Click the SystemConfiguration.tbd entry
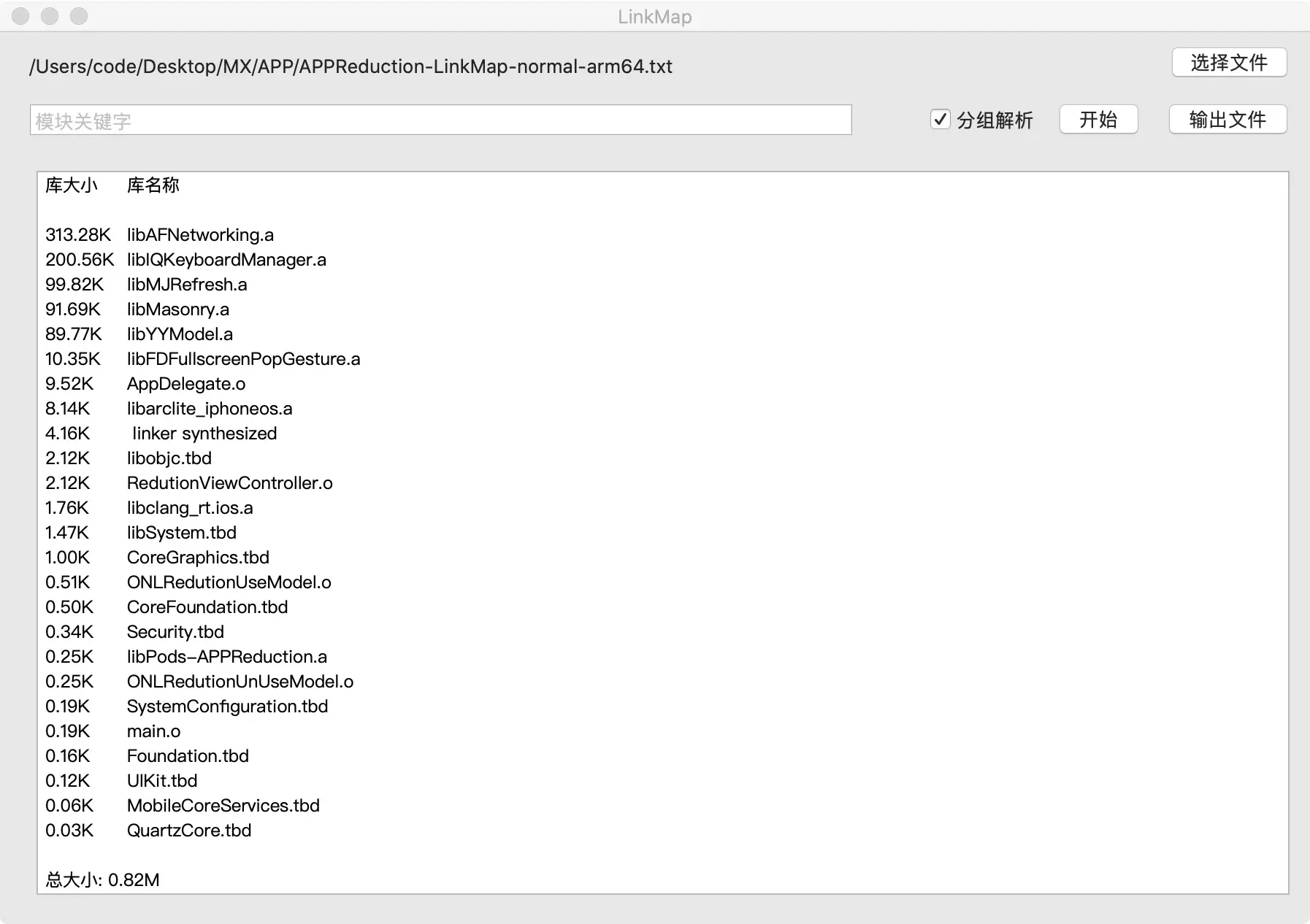The height and width of the screenshot is (924, 1310). pos(228,707)
